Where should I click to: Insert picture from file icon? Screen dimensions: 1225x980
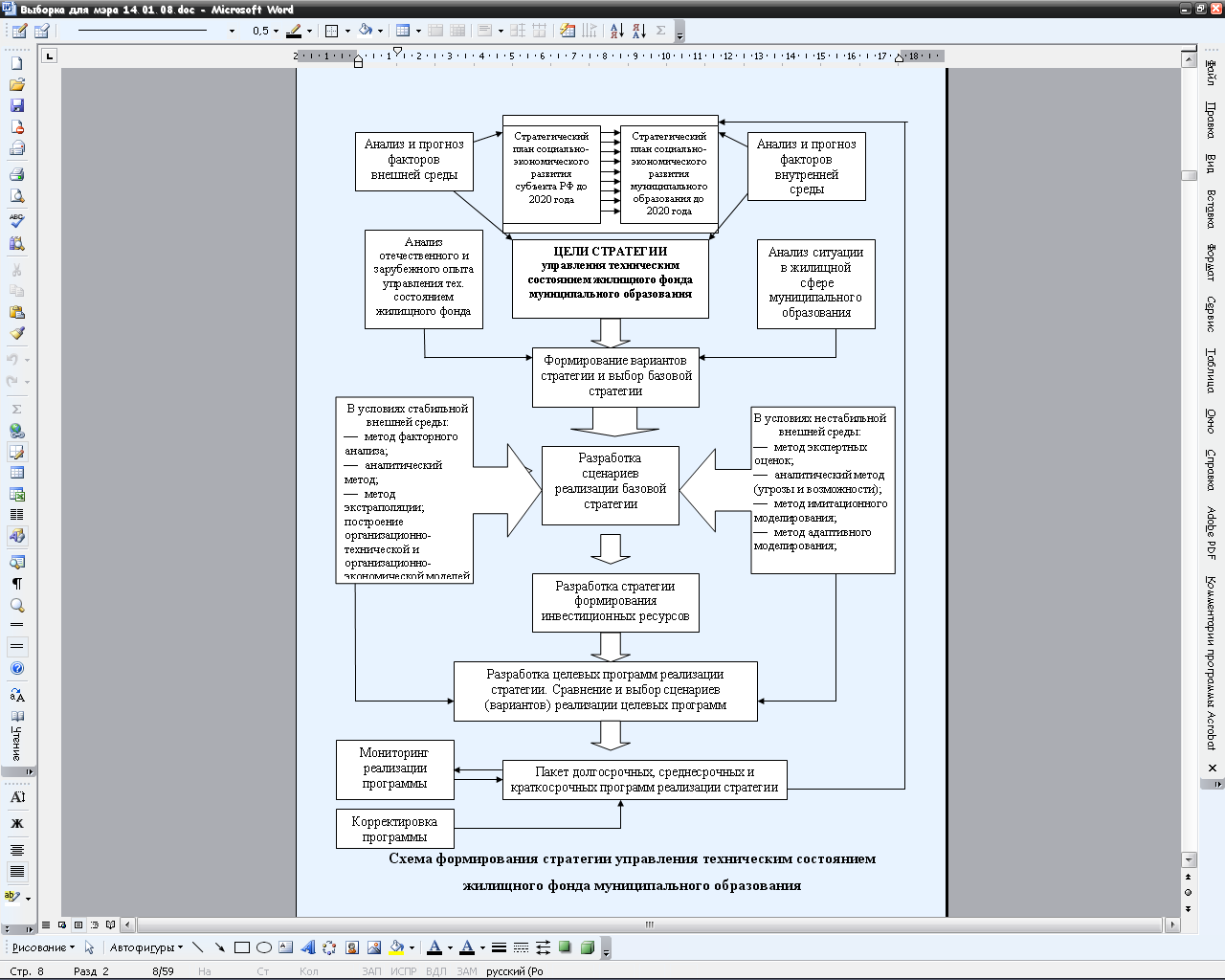pyautogui.click(x=373, y=947)
